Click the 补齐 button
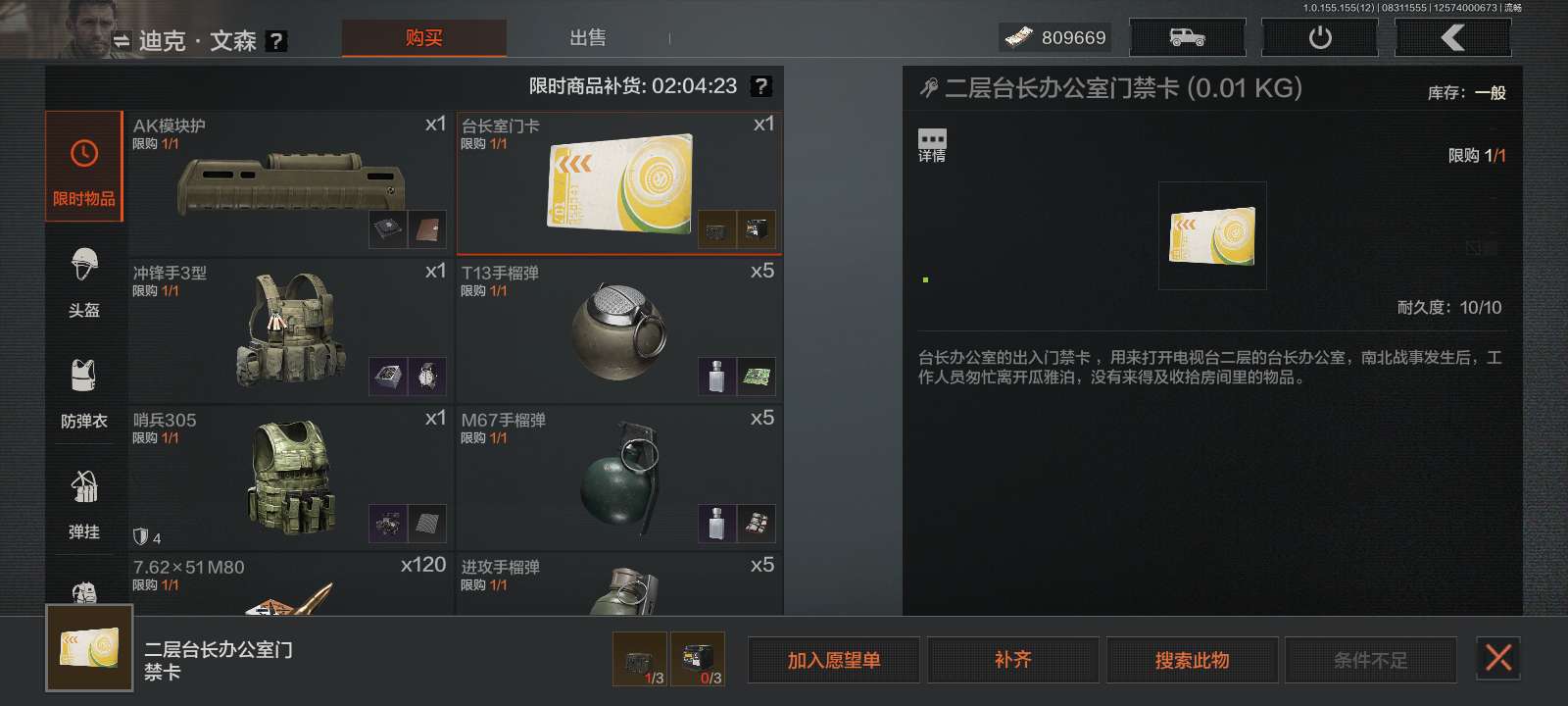The width and height of the screenshot is (1568, 706). [1012, 660]
